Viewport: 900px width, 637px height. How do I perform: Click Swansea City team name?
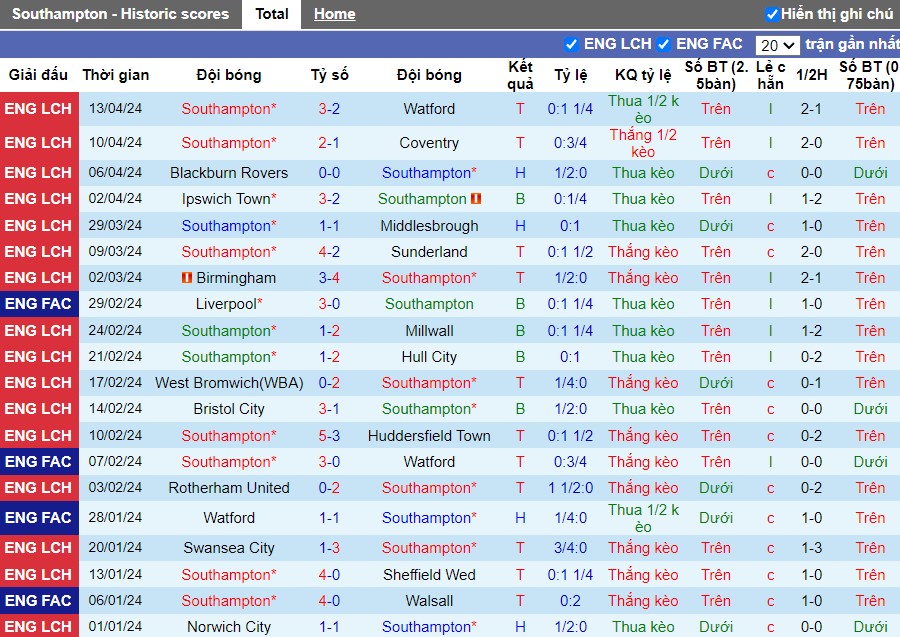(228, 547)
